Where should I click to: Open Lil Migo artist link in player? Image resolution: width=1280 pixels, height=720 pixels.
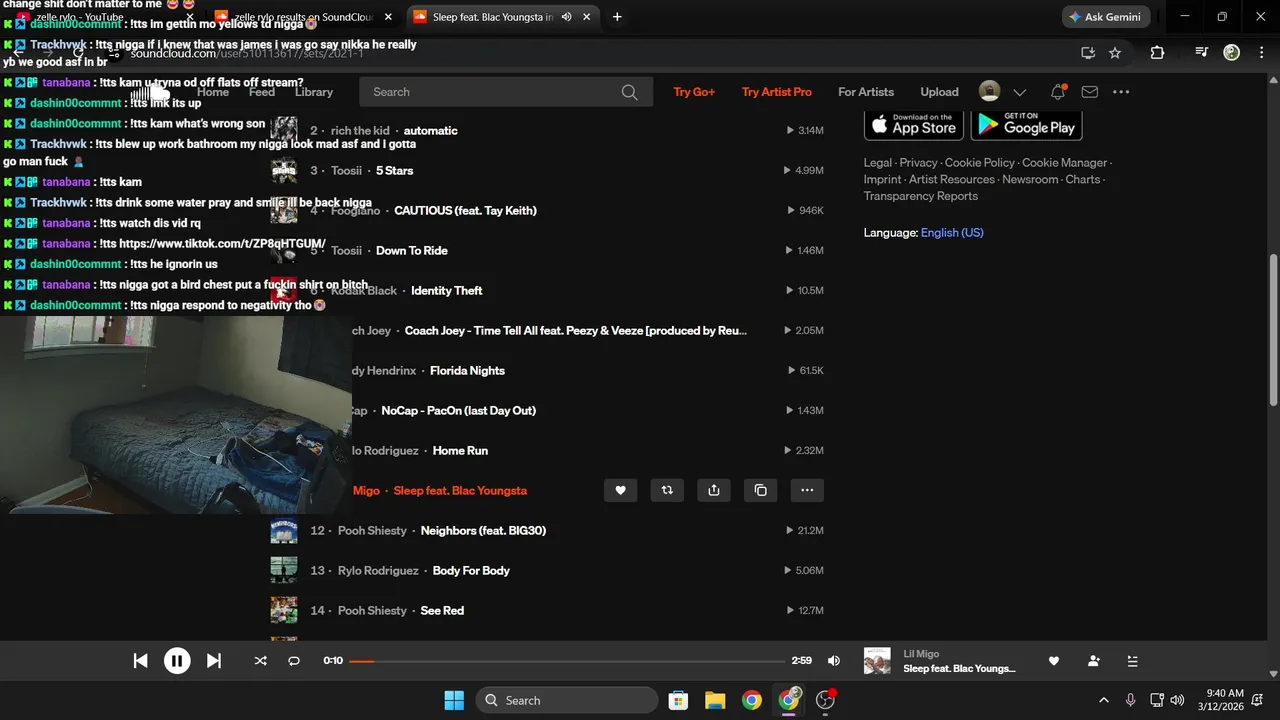(x=921, y=654)
